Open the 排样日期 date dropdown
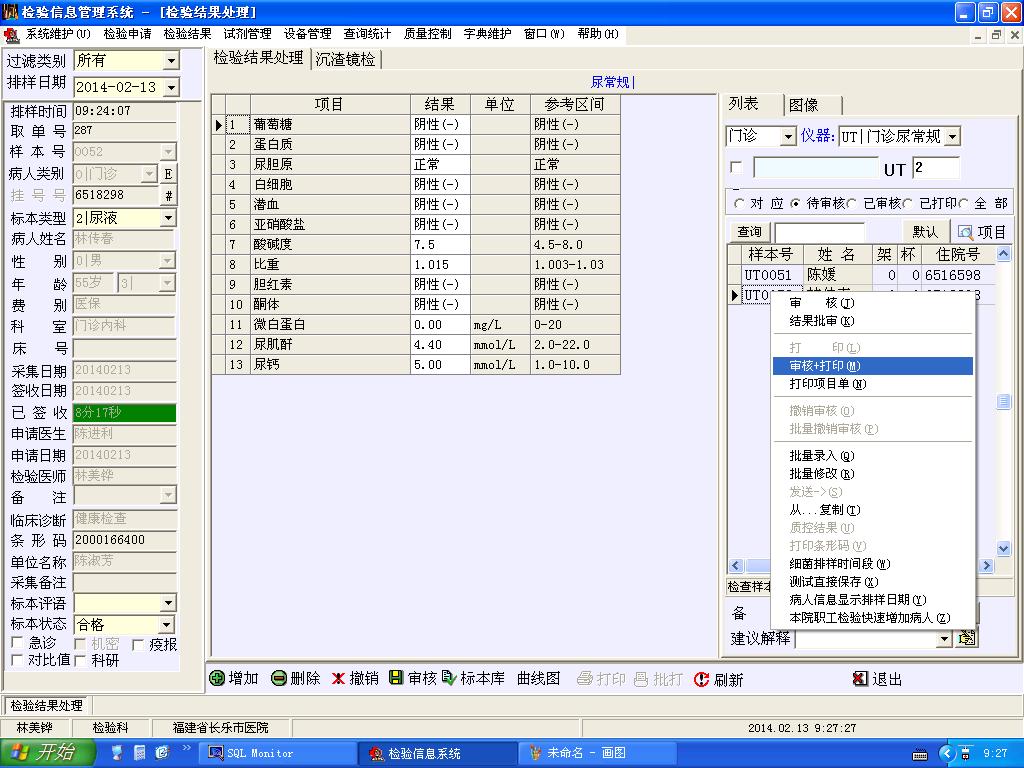The image size is (1024, 768). pos(171,87)
